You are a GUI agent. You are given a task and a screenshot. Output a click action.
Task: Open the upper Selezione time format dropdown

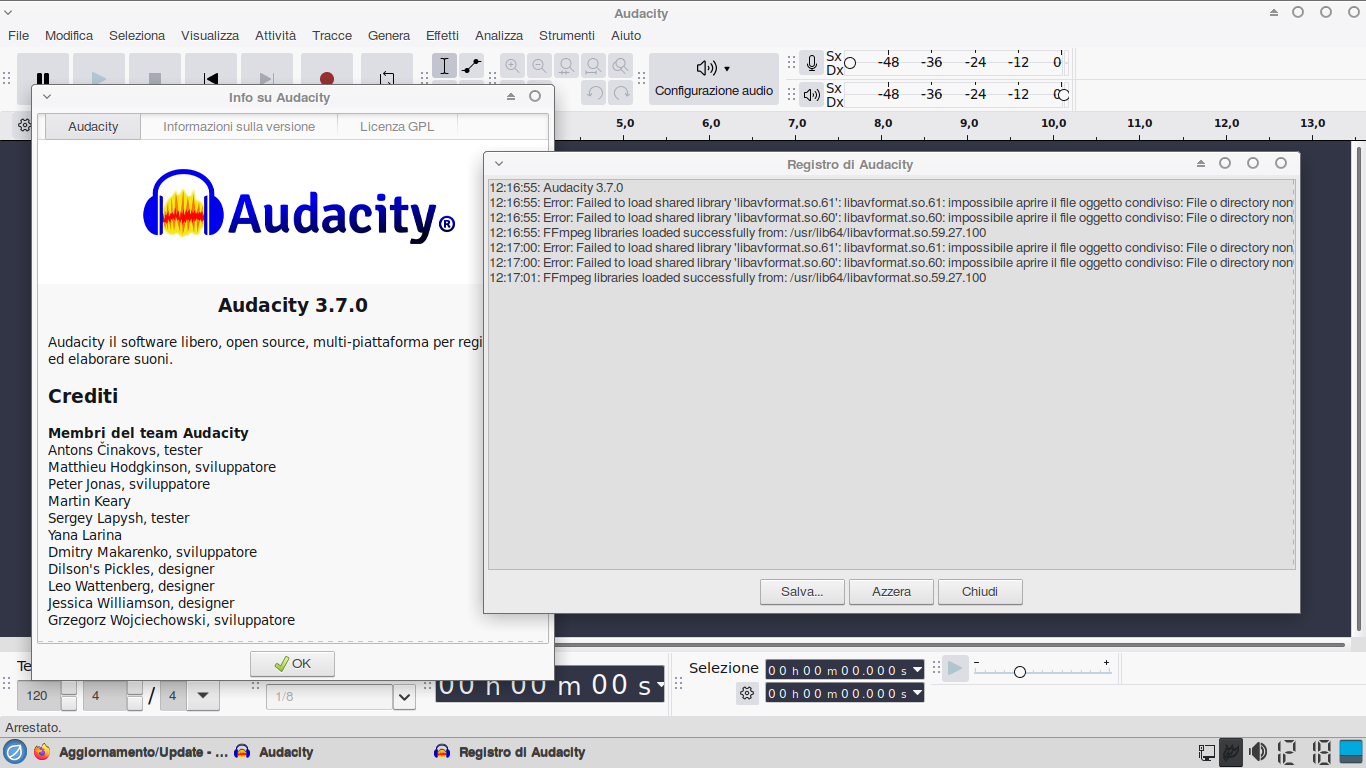(x=917, y=670)
